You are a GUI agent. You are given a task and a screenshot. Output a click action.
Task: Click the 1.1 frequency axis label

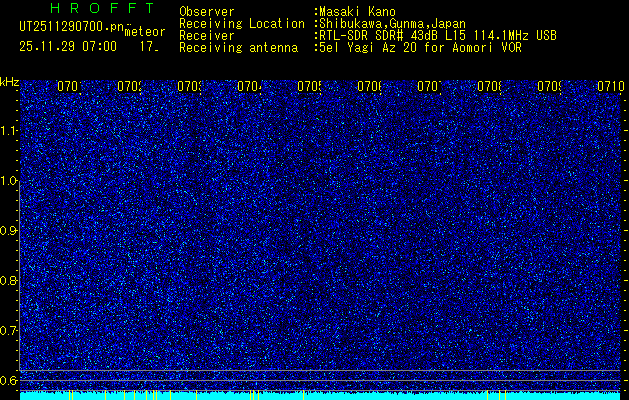pos(9,131)
